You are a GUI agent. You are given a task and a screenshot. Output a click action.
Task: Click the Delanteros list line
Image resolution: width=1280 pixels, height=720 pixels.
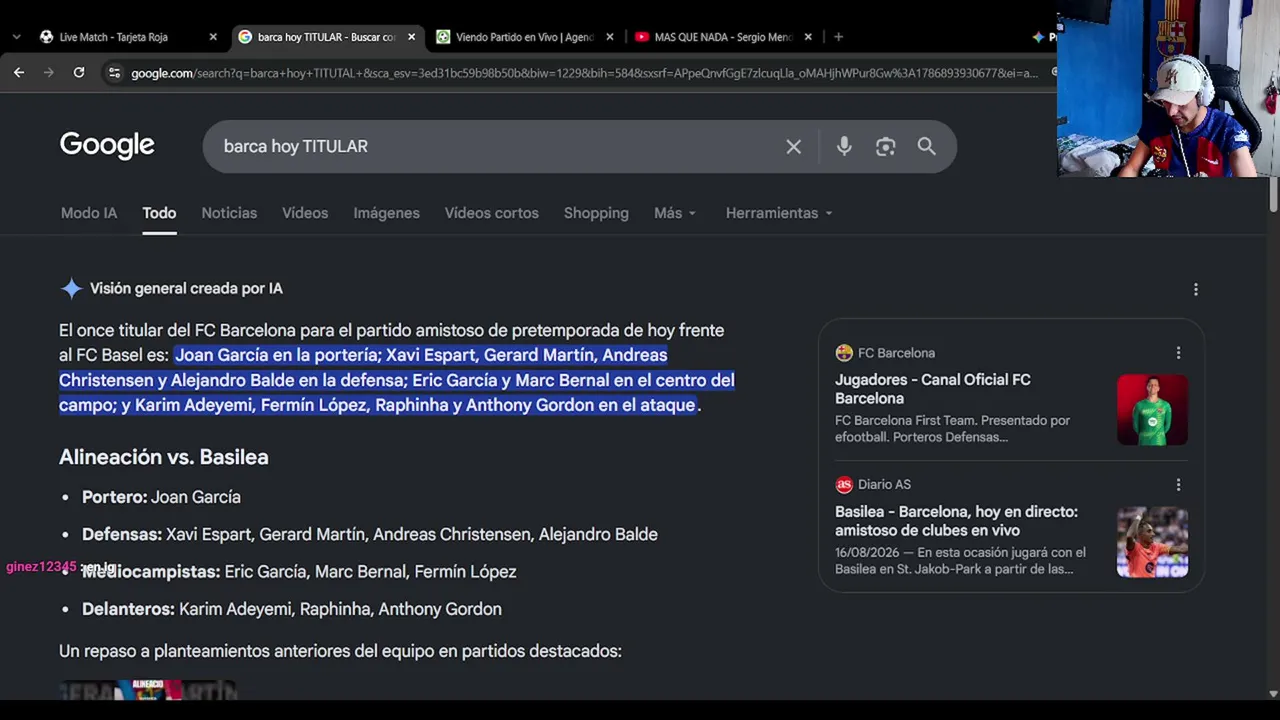(x=292, y=609)
